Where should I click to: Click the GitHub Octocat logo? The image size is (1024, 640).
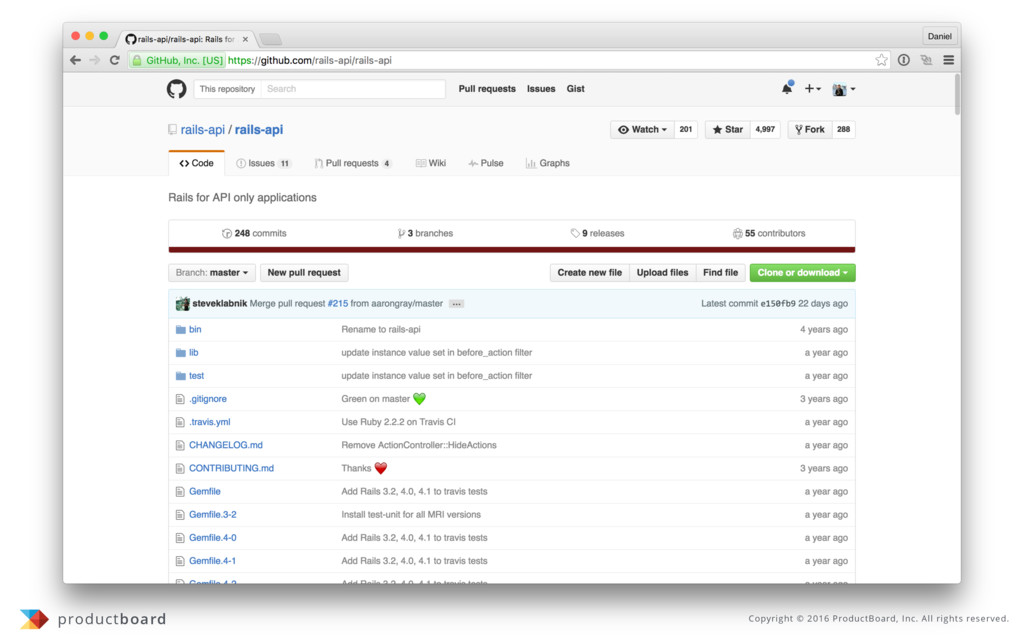tap(176, 89)
